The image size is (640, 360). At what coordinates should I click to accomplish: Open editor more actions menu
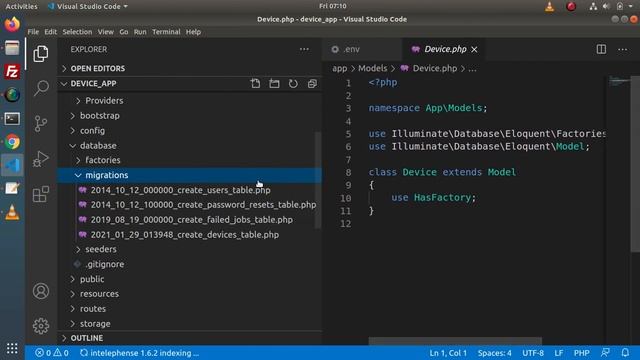point(622,49)
